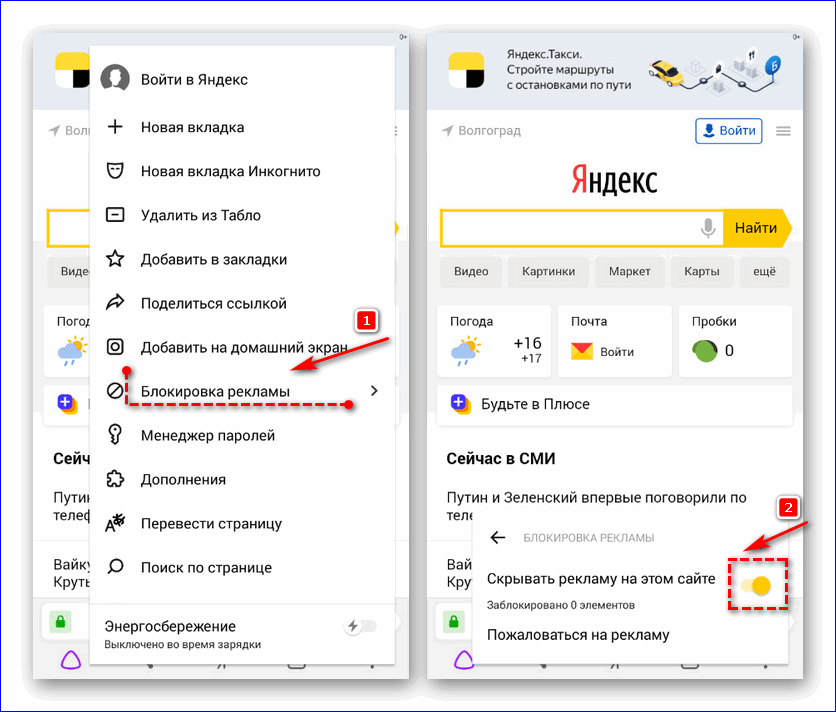The width and height of the screenshot is (836, 712).
Task: Click the star icon to add bookmark
Action: click(x=115, y=259)
